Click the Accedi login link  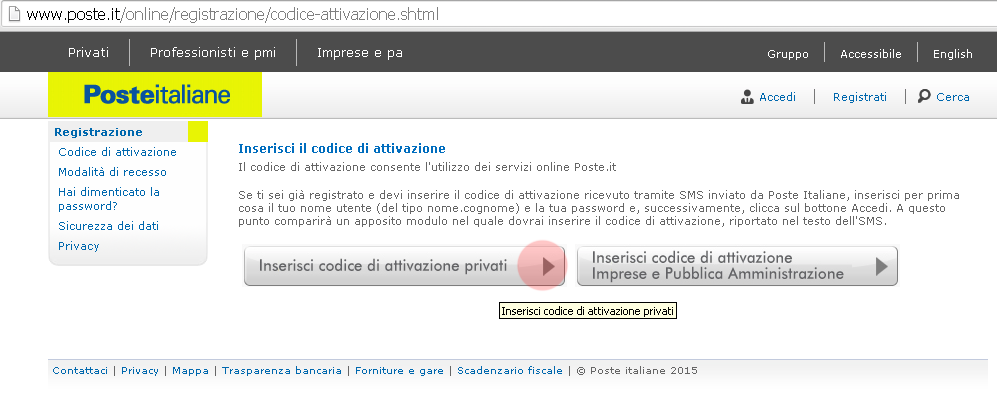(x=777, y=97)
